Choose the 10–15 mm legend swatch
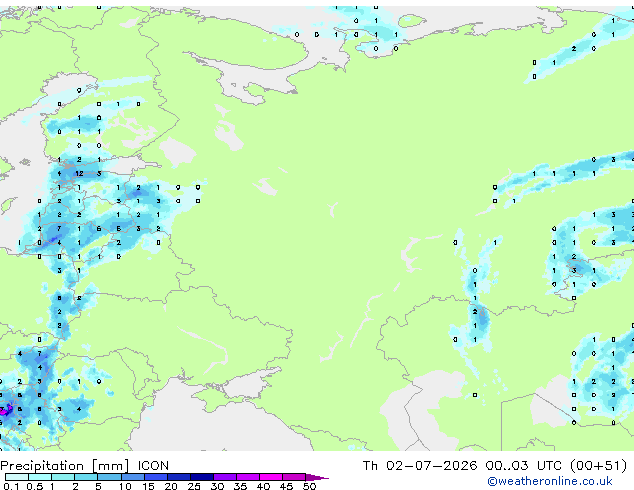634x490 pixels. [132, 477]
